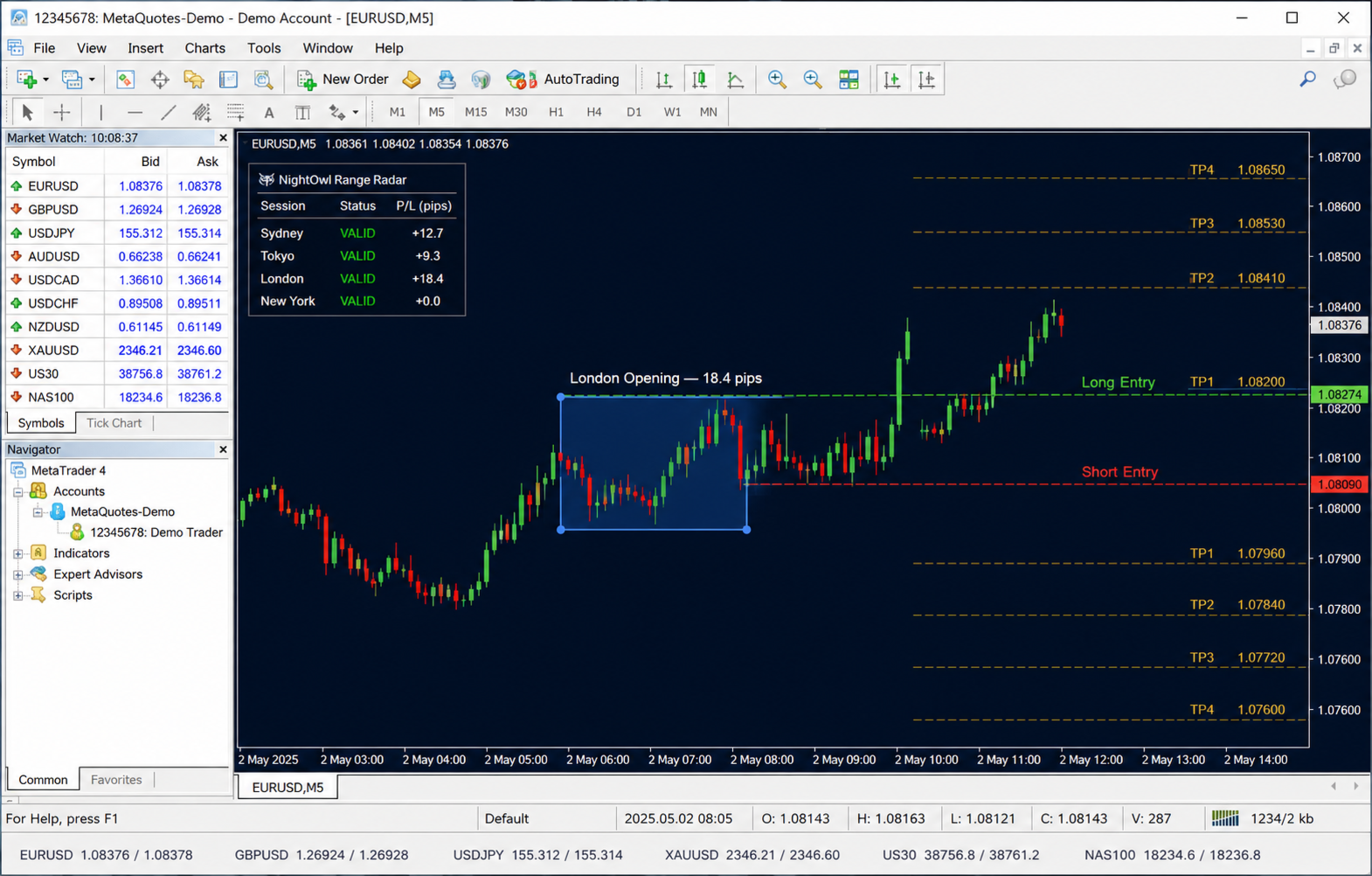Select the blue London Opening range rectangle
This screenshot has height=876, width=1372.
point(654,463)
